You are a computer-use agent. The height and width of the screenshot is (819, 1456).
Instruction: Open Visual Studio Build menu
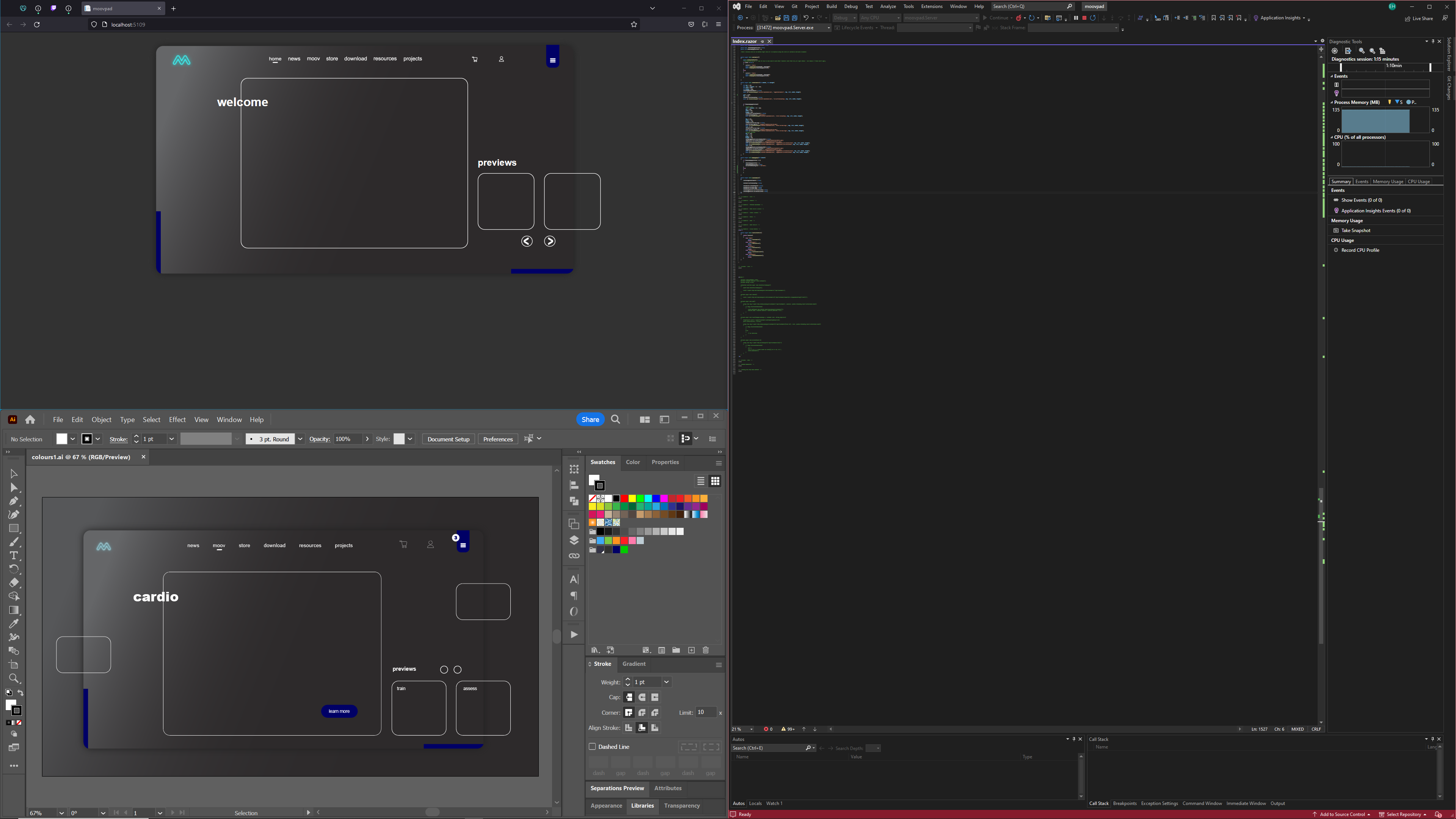click(831, 6)
